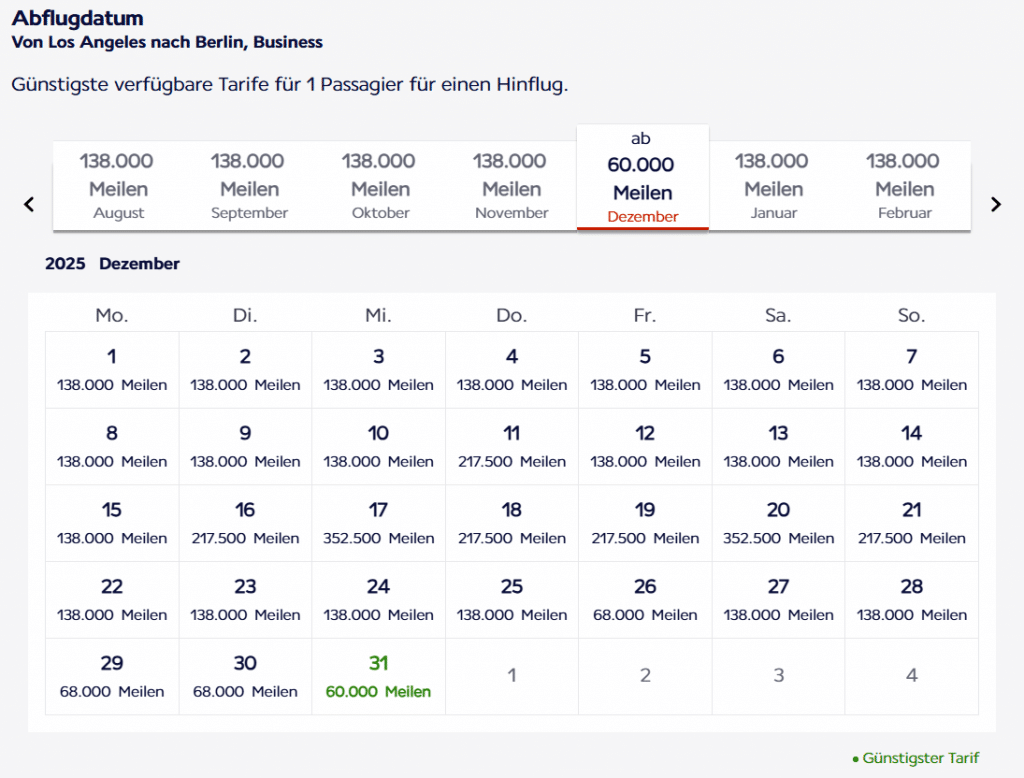
Task: Select the Januar month tab
Action: click(773, 185)
